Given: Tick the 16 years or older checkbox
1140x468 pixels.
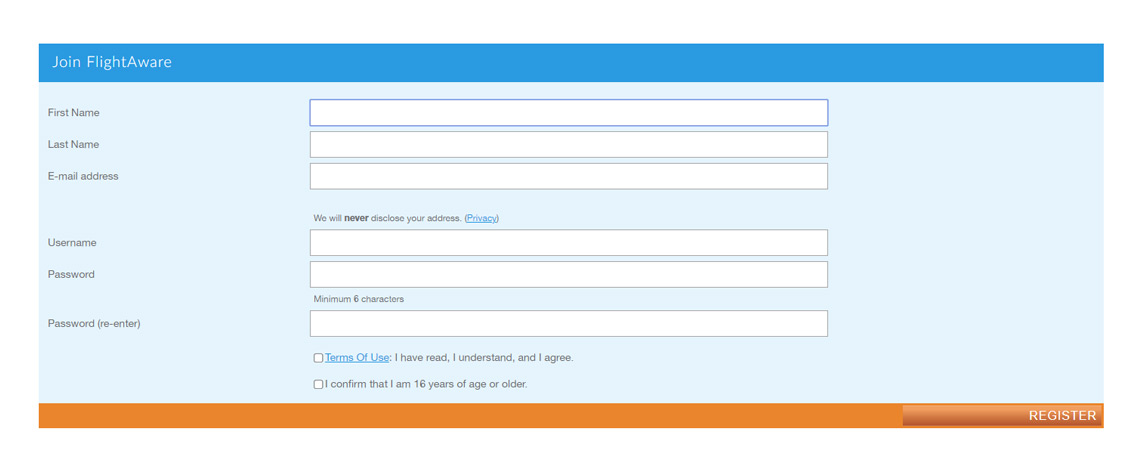Looking at the screenshot, I should pyautogui.click(x=318, y=384).
